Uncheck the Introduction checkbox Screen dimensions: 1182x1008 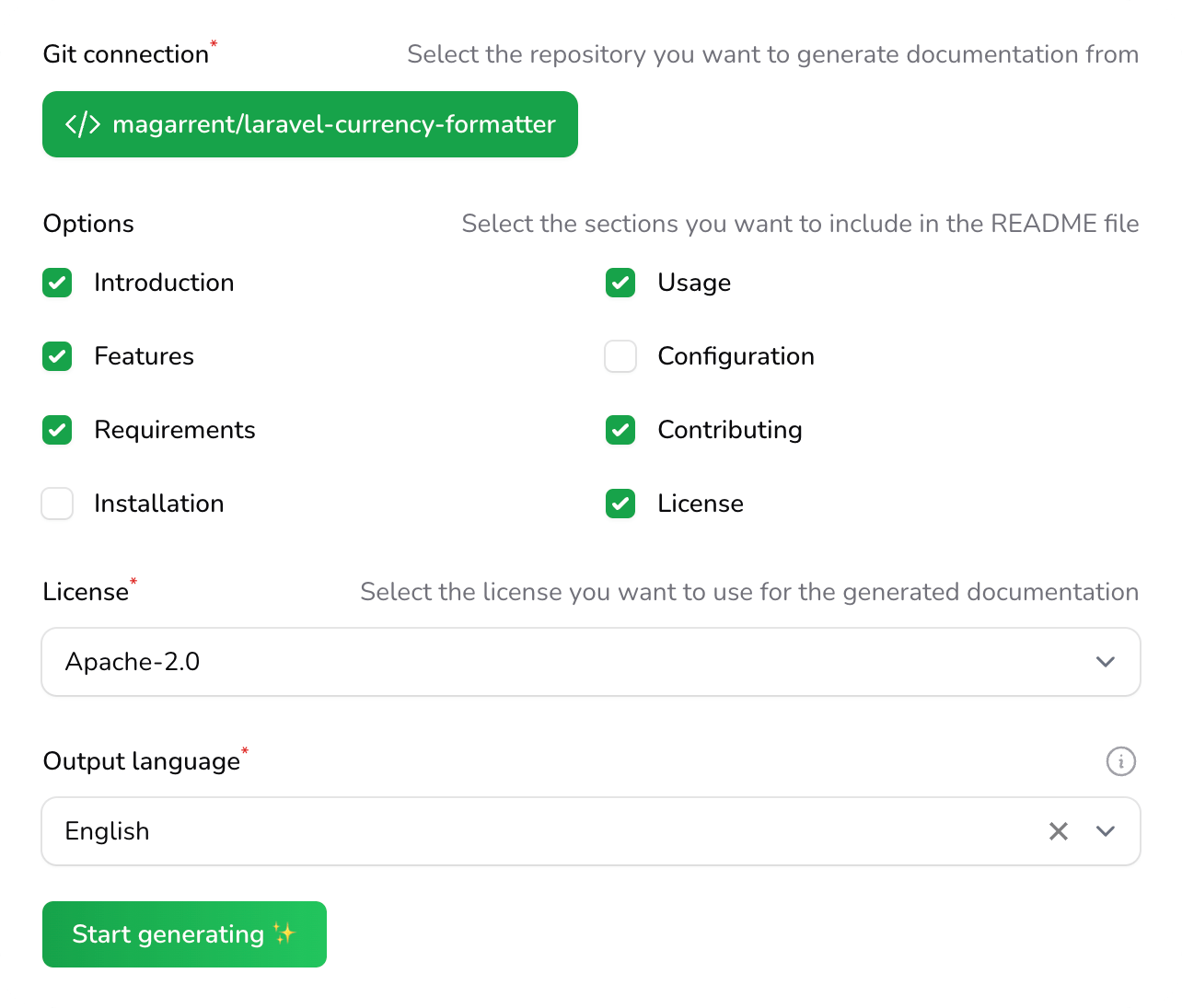[57, 283]
